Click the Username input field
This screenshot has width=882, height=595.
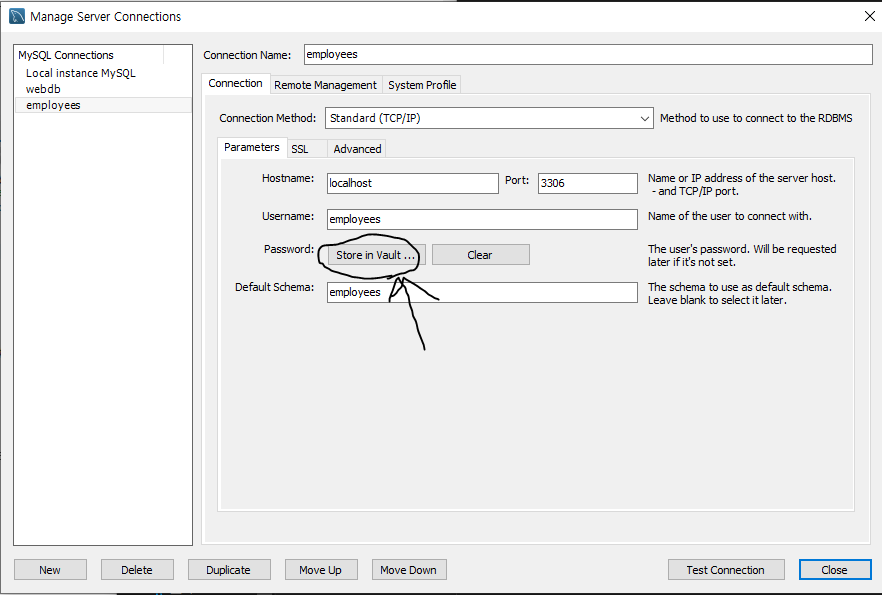[x=482, y=219]
